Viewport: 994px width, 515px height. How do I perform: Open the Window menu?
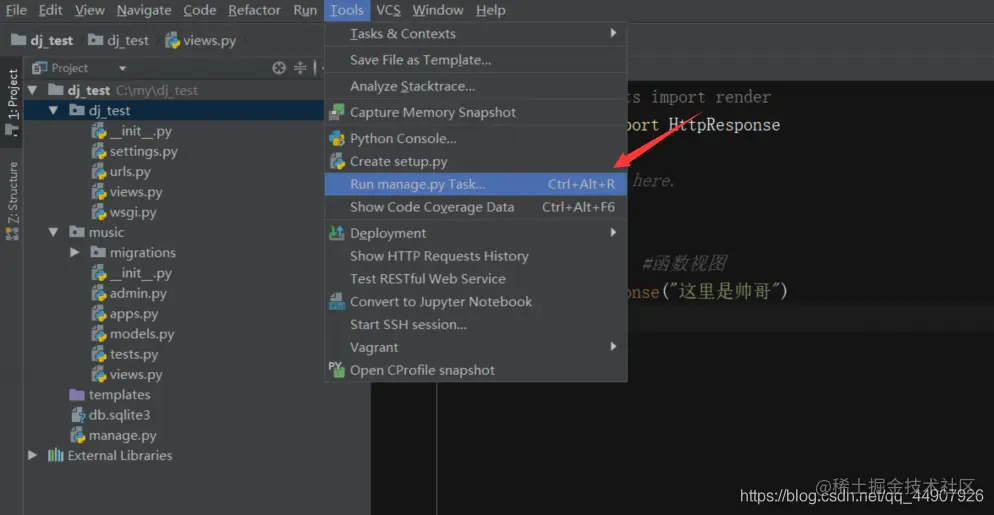click(x=437, y=10)
